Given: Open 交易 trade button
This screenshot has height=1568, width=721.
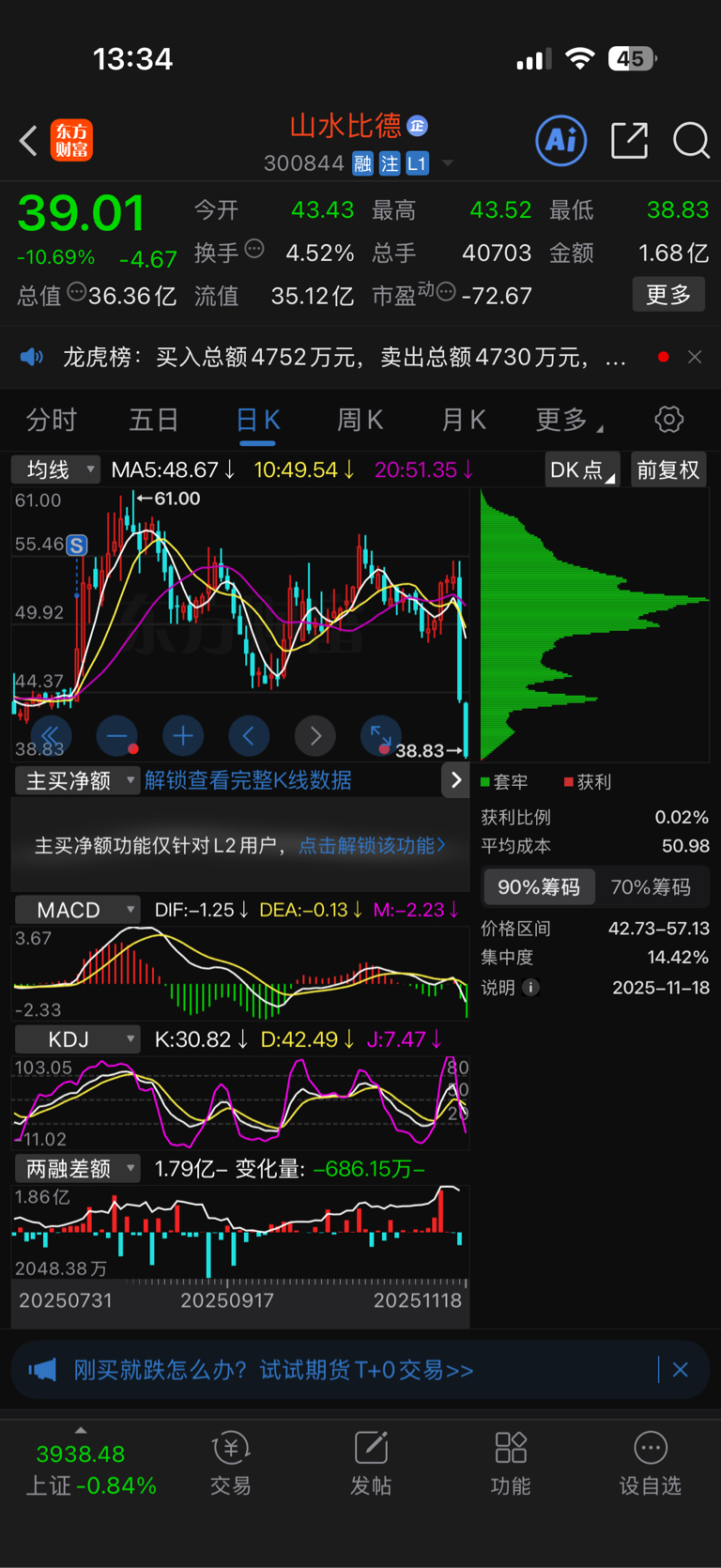Looking at the screenshot, I should point(231,1463).
